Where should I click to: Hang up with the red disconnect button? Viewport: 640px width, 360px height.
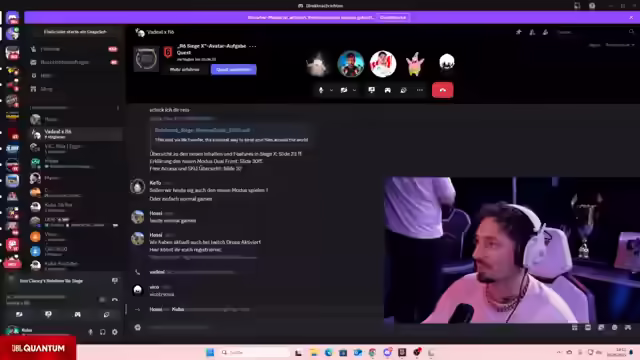(x=442, y=90)
